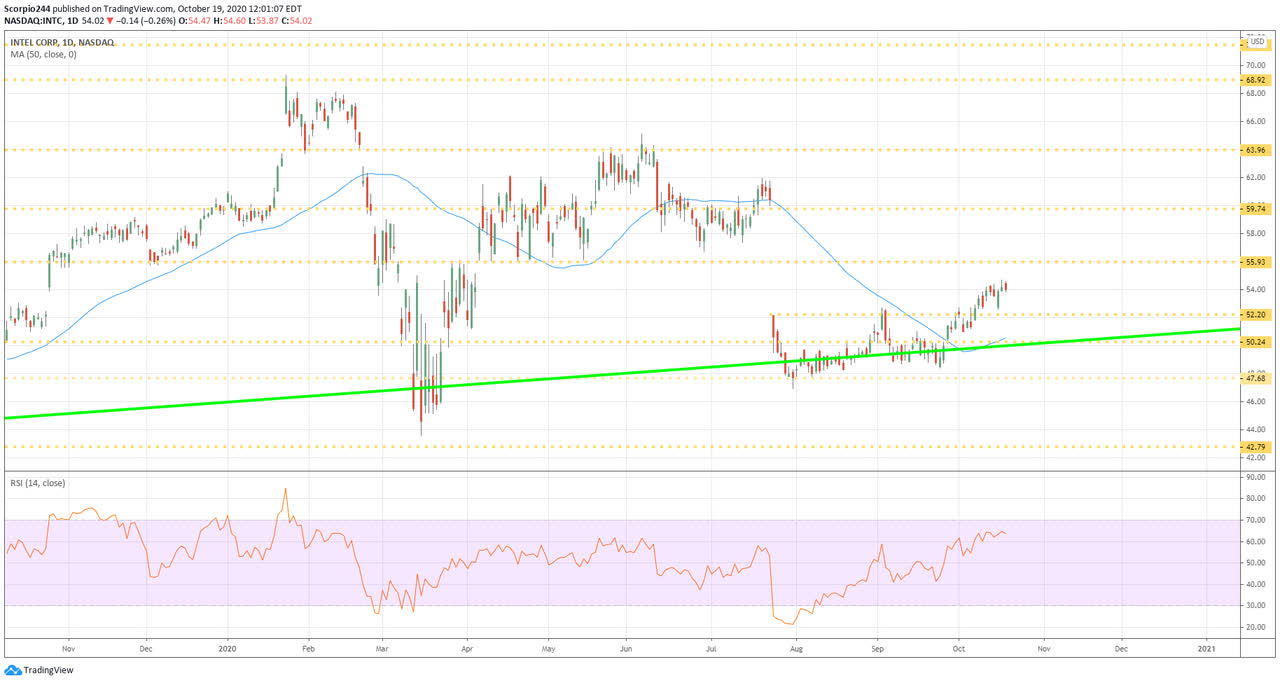Click the 52.20 price label on the scale
This screenshot has width=1280, height=683.
tap(1255, 314)
